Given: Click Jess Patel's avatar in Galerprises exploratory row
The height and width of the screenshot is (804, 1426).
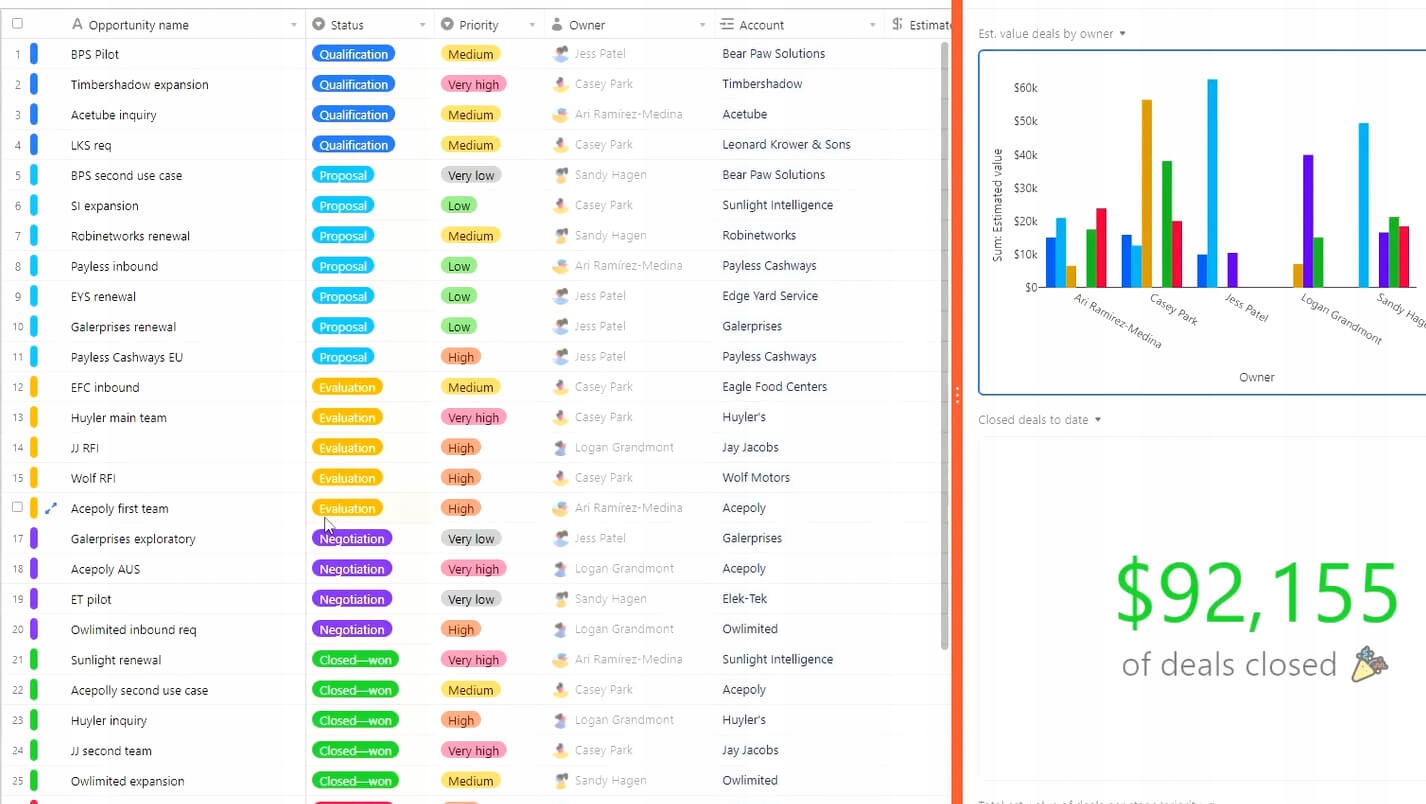Looking at the screenshot, I should tap(561, 538).
